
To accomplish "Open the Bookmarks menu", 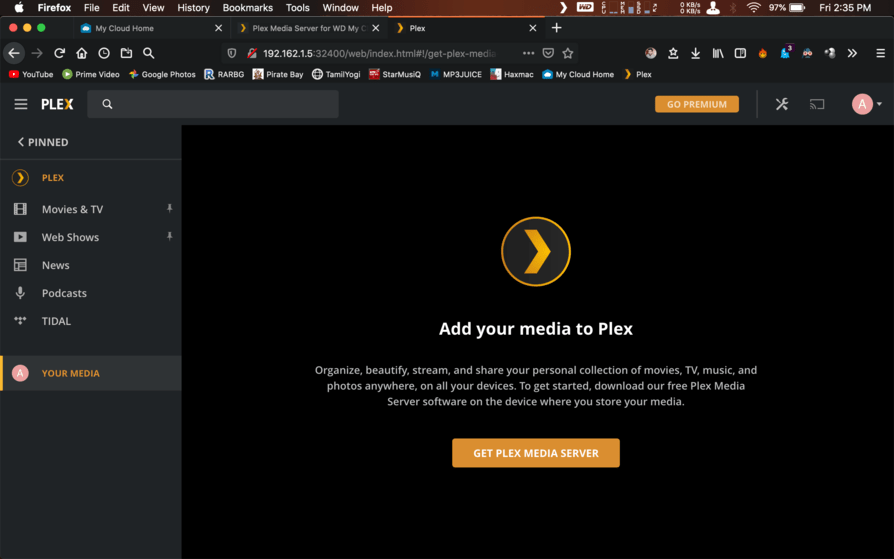I will coord(247,7).
